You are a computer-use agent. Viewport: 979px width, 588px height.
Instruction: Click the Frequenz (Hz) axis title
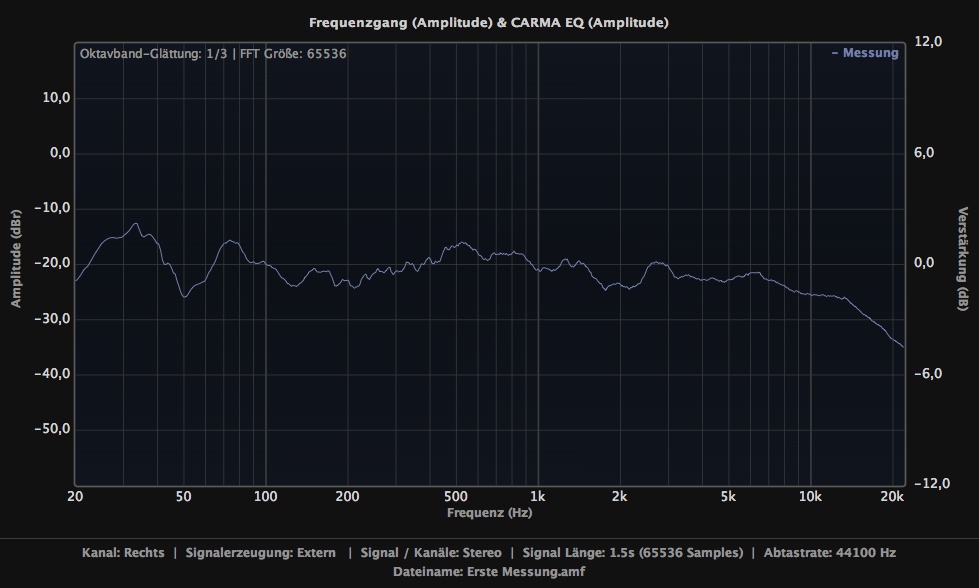pos(489,512)
